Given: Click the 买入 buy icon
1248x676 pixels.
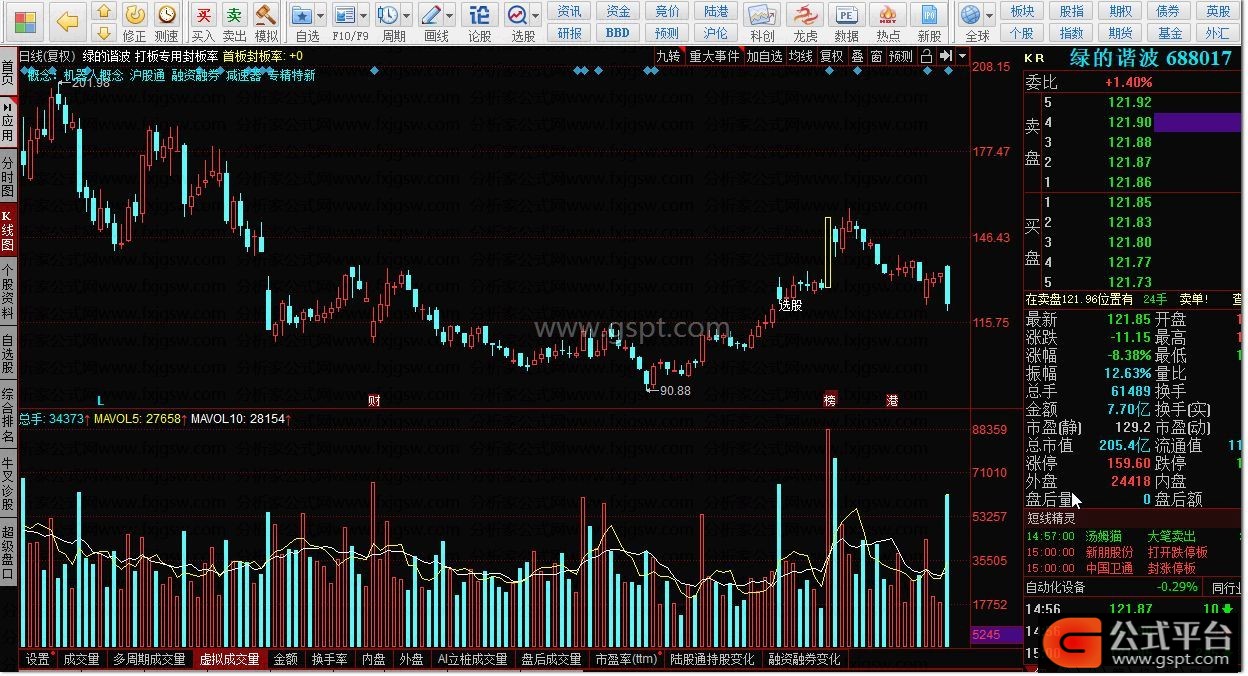Looking at the screenshot, I should click(203, 21).
